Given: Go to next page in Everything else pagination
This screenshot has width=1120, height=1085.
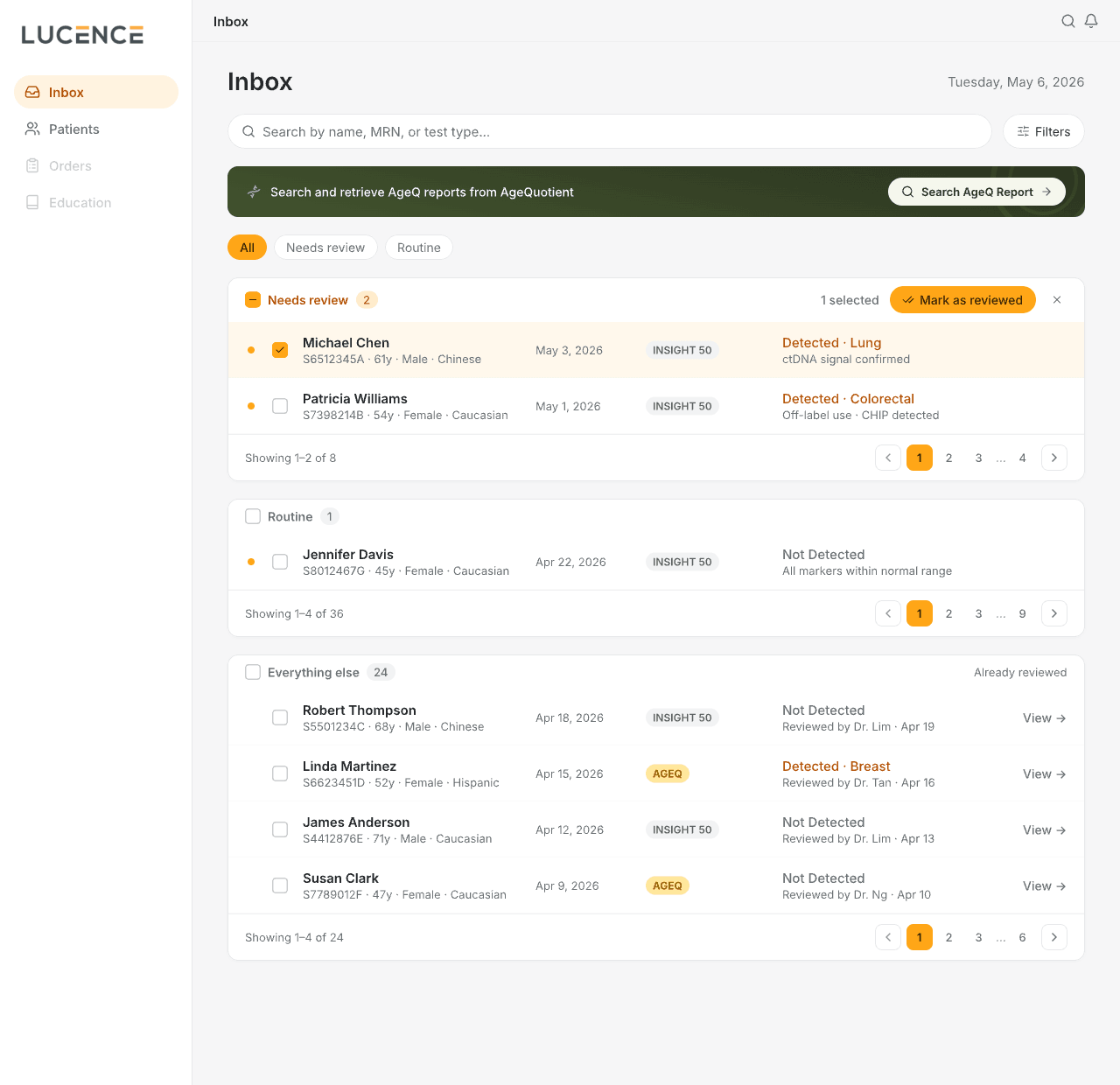Looking at the screenshot, I should click(x=1054, y=937).
